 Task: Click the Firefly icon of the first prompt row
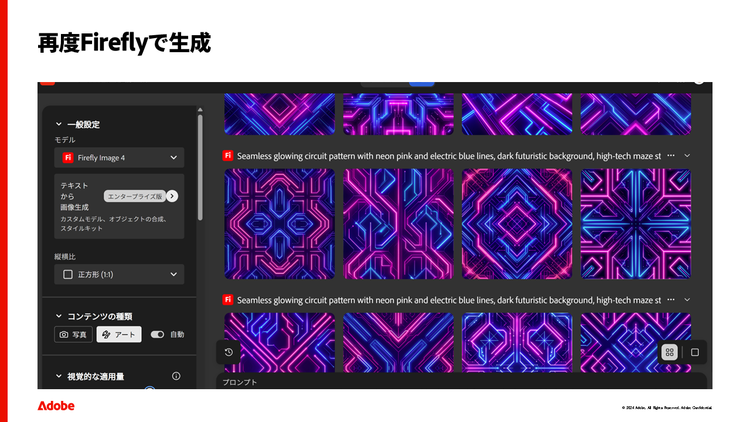[x=228, y=155]
